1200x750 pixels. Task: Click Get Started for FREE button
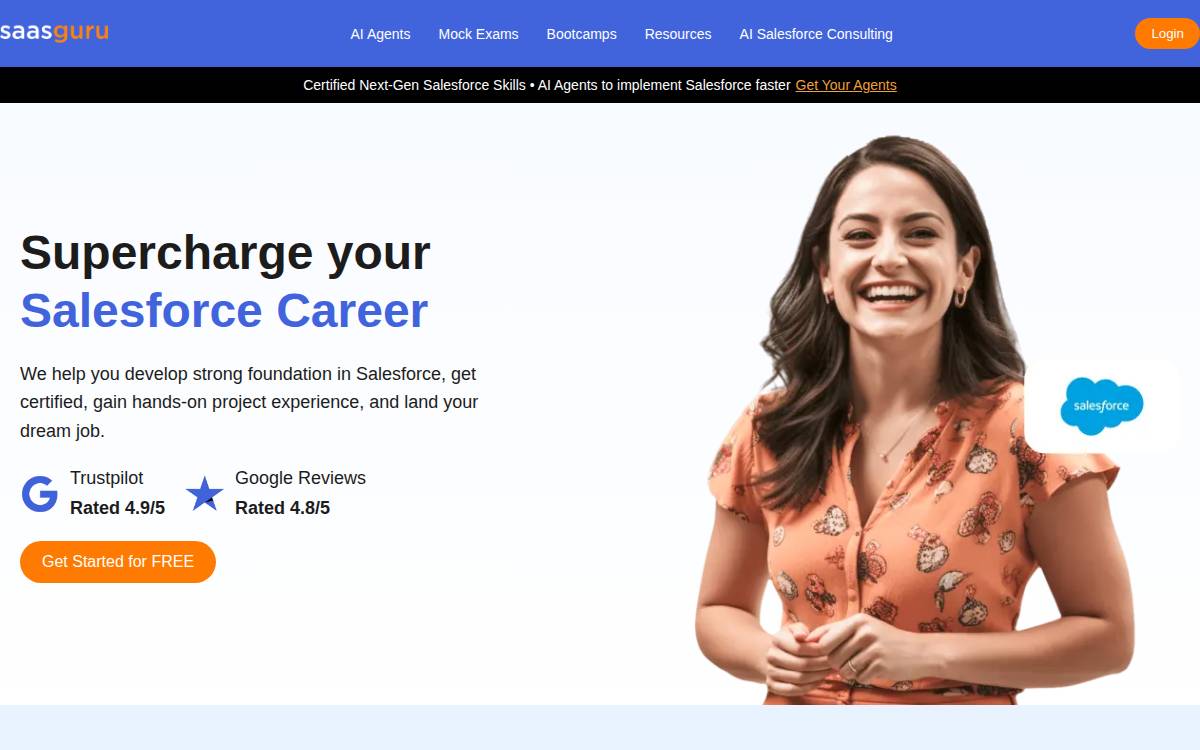pyautogui.click(x=118, y=562)
